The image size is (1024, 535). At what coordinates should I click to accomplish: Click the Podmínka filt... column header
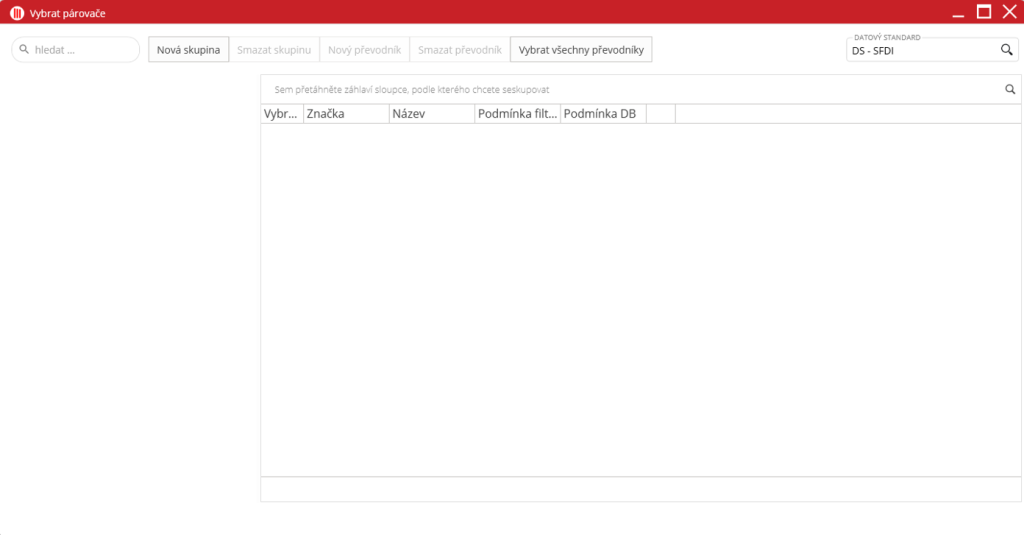click(517, 114)
